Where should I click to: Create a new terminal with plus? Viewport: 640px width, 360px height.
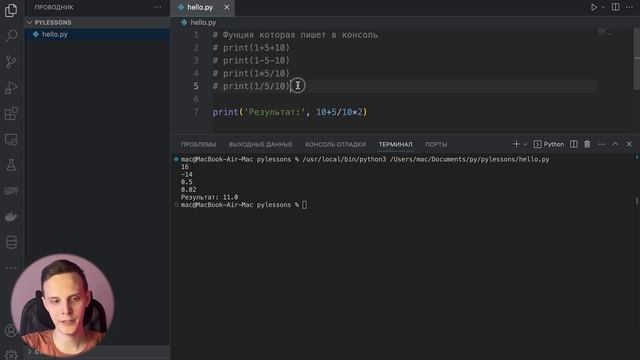(516, 144)
